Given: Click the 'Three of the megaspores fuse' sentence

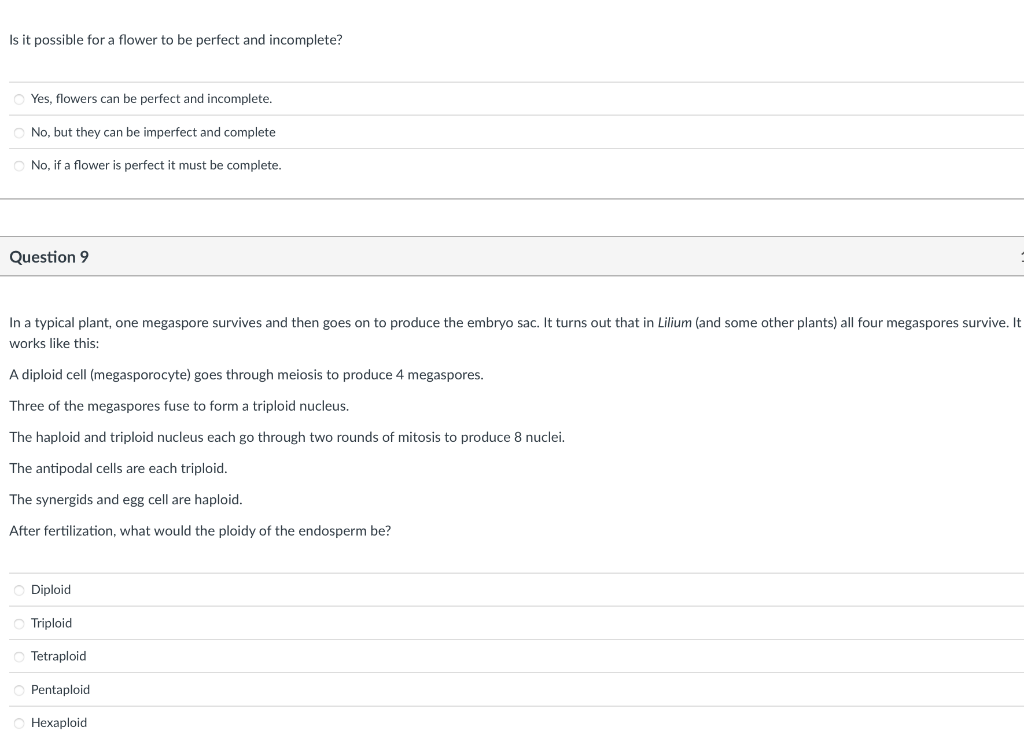Looking at the screenshot, I should (x=179, y=406).
